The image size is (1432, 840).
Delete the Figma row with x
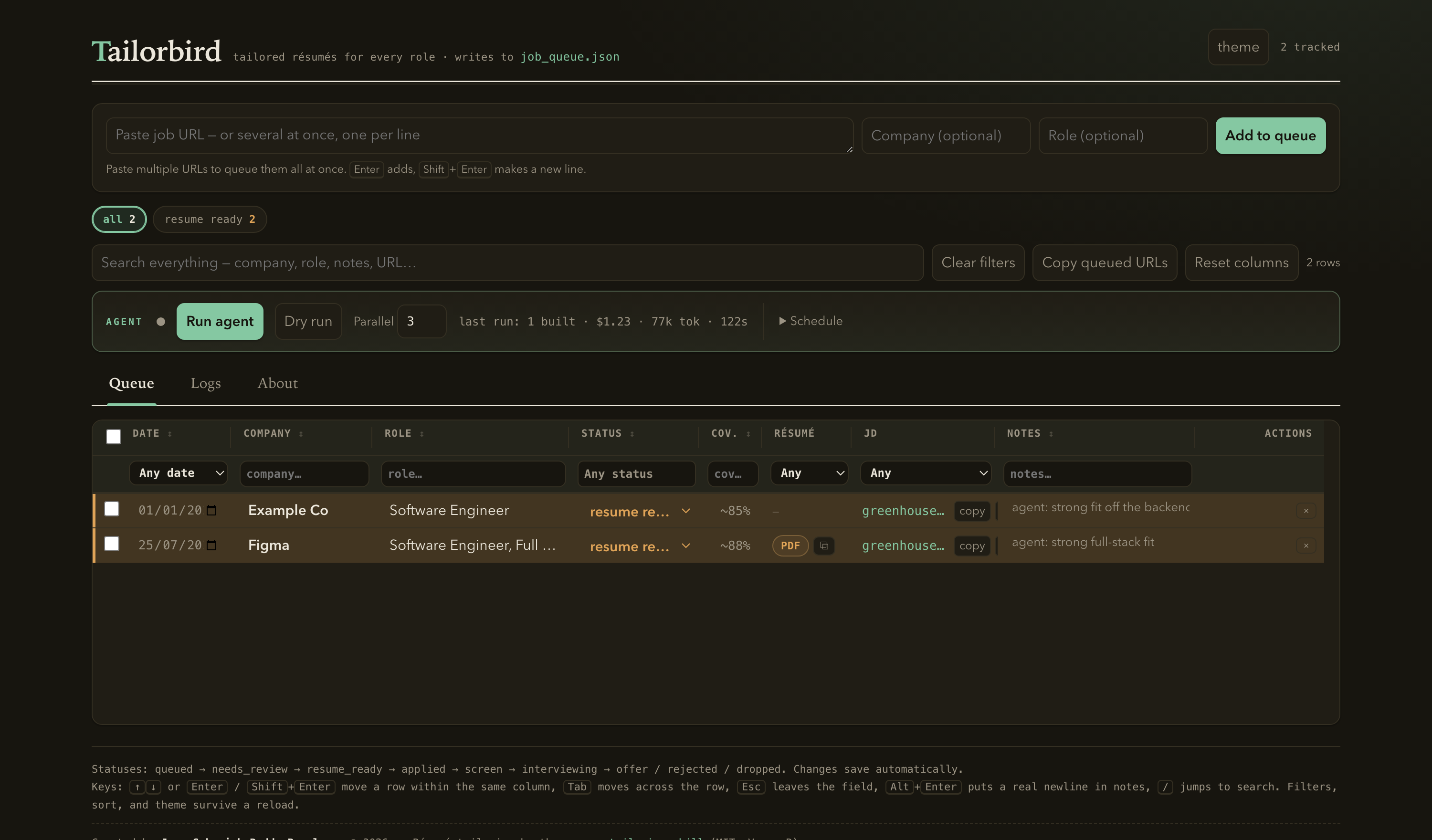(x=1306, y=546)
